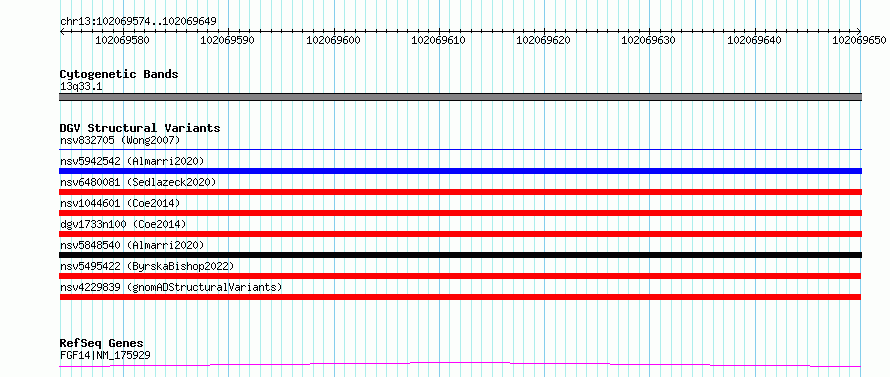Click the magenta FGF14 gene line
Screen dimensions: 890x377
click(461, 364)
